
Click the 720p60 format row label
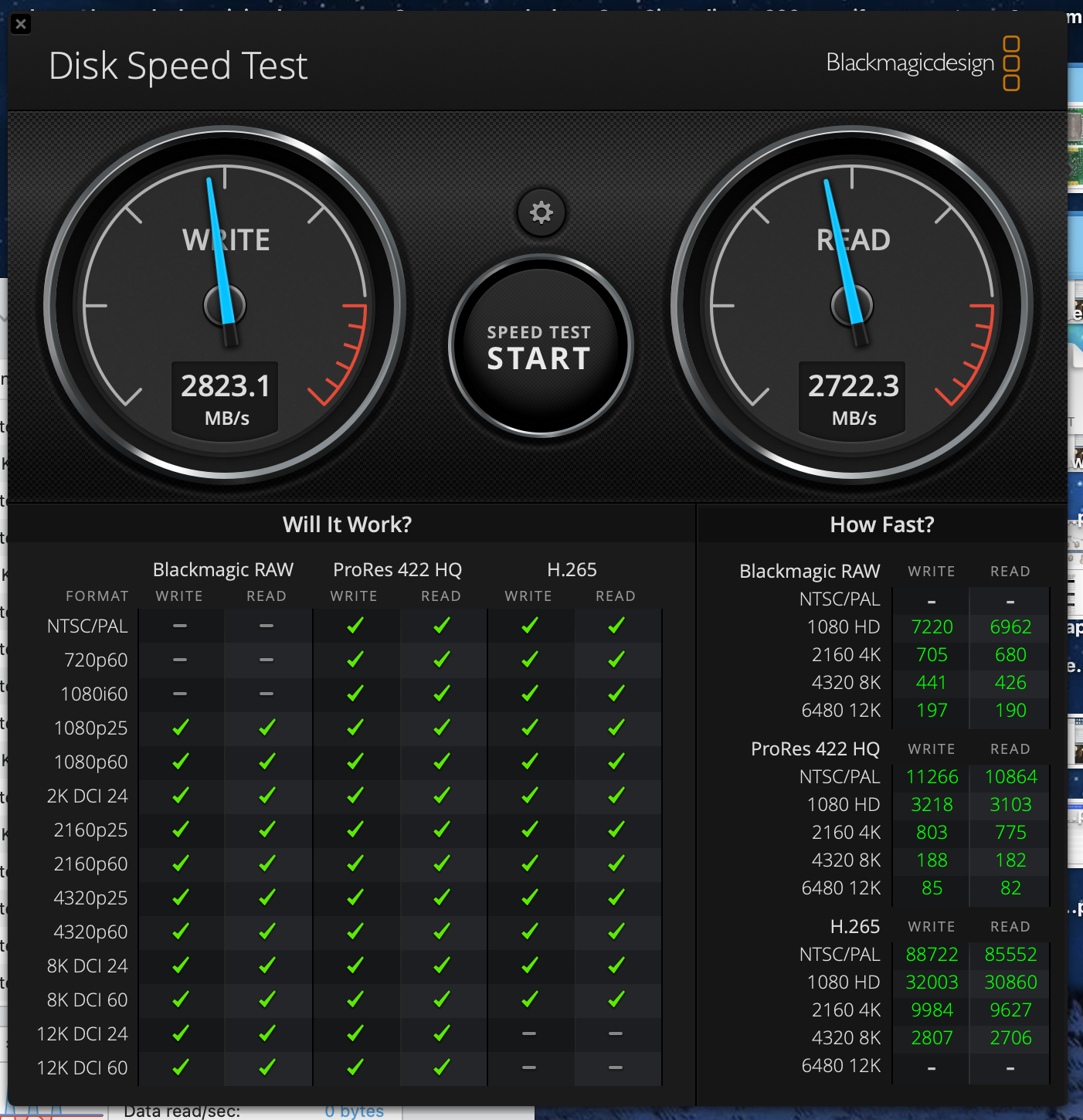point(96,660)
